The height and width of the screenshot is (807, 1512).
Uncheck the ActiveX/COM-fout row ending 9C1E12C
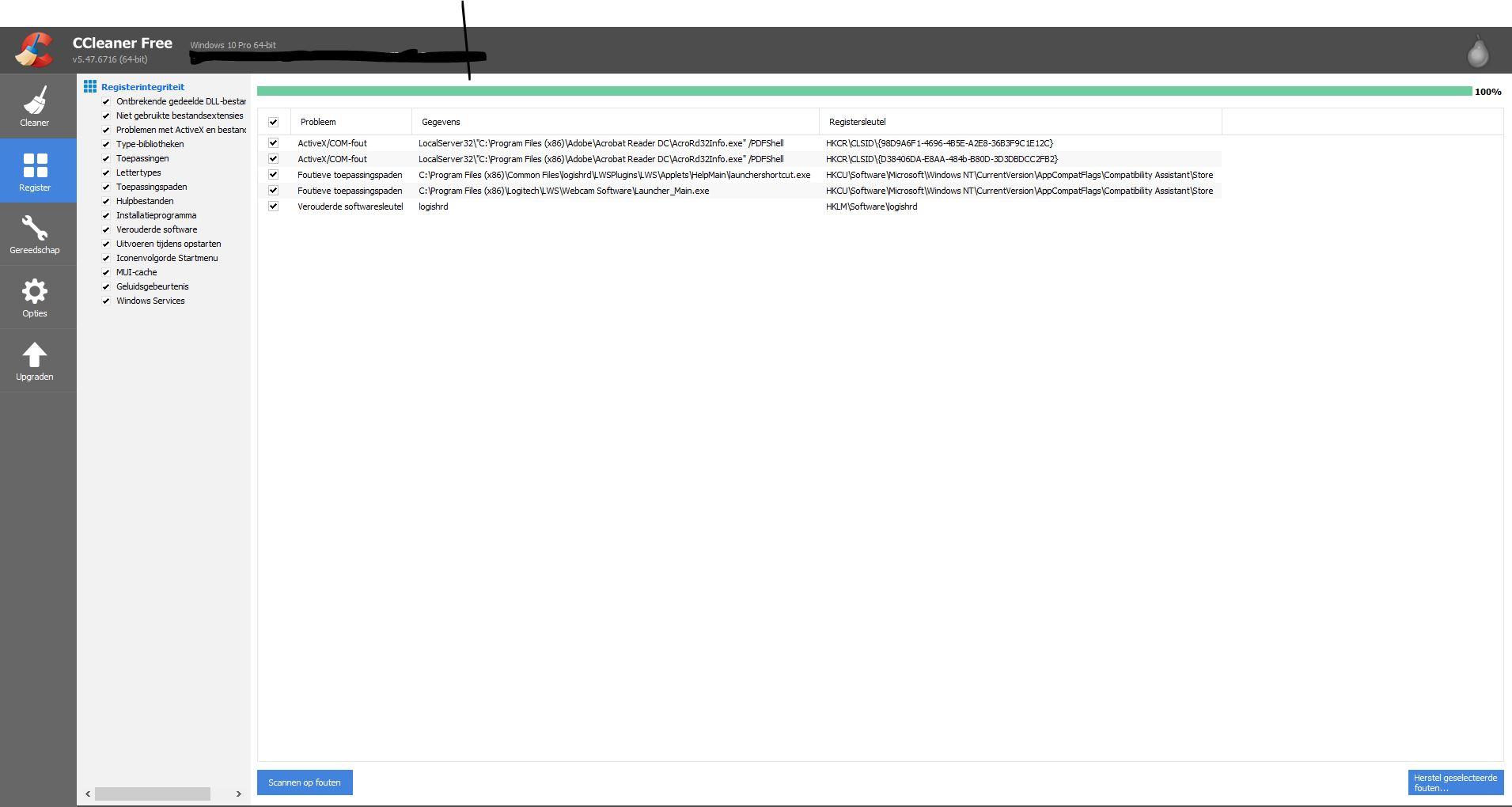click(273, 143)
